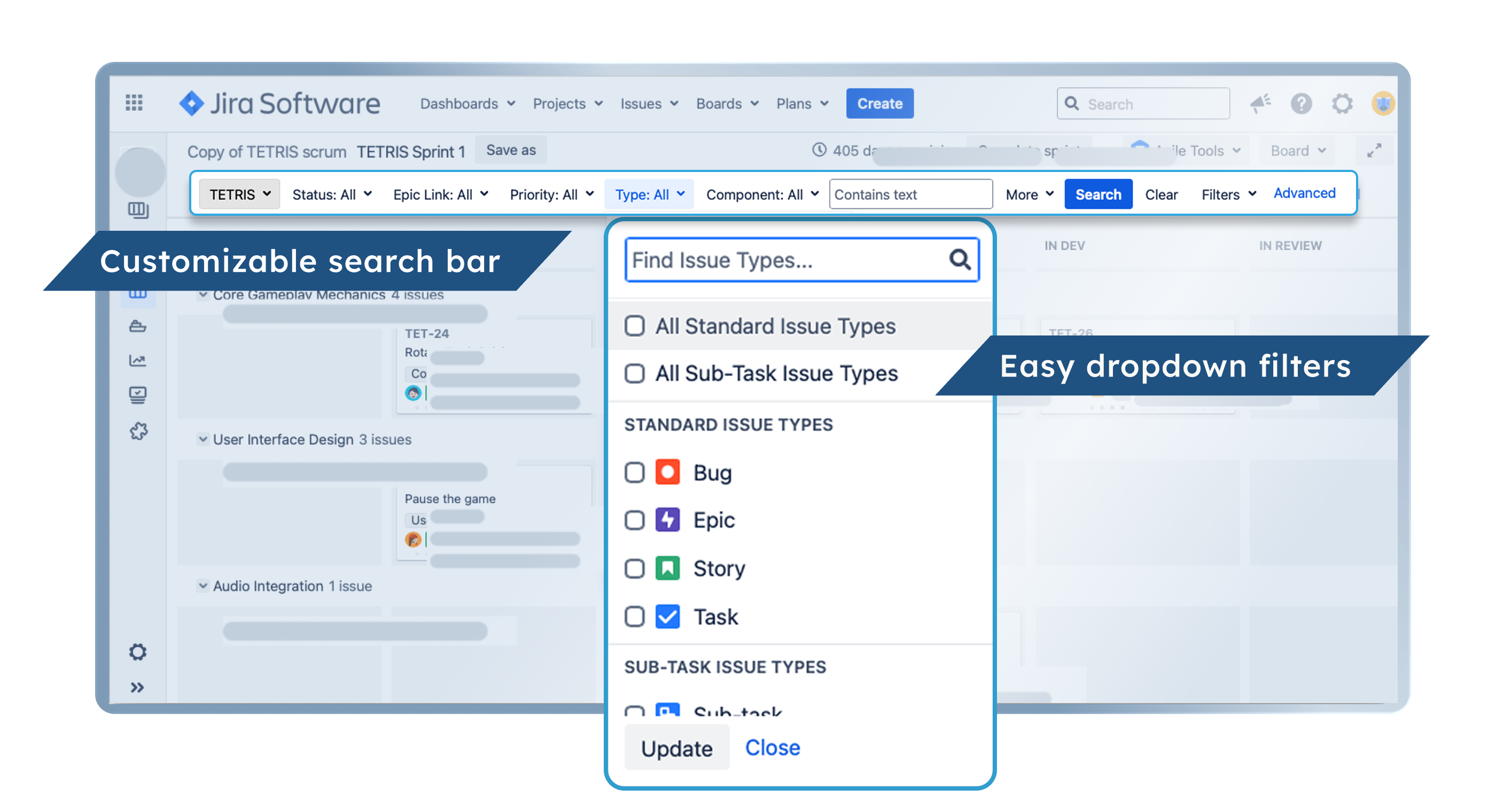
Task: Click Clear in the filter bar
Action: [x=1161, y=194]
